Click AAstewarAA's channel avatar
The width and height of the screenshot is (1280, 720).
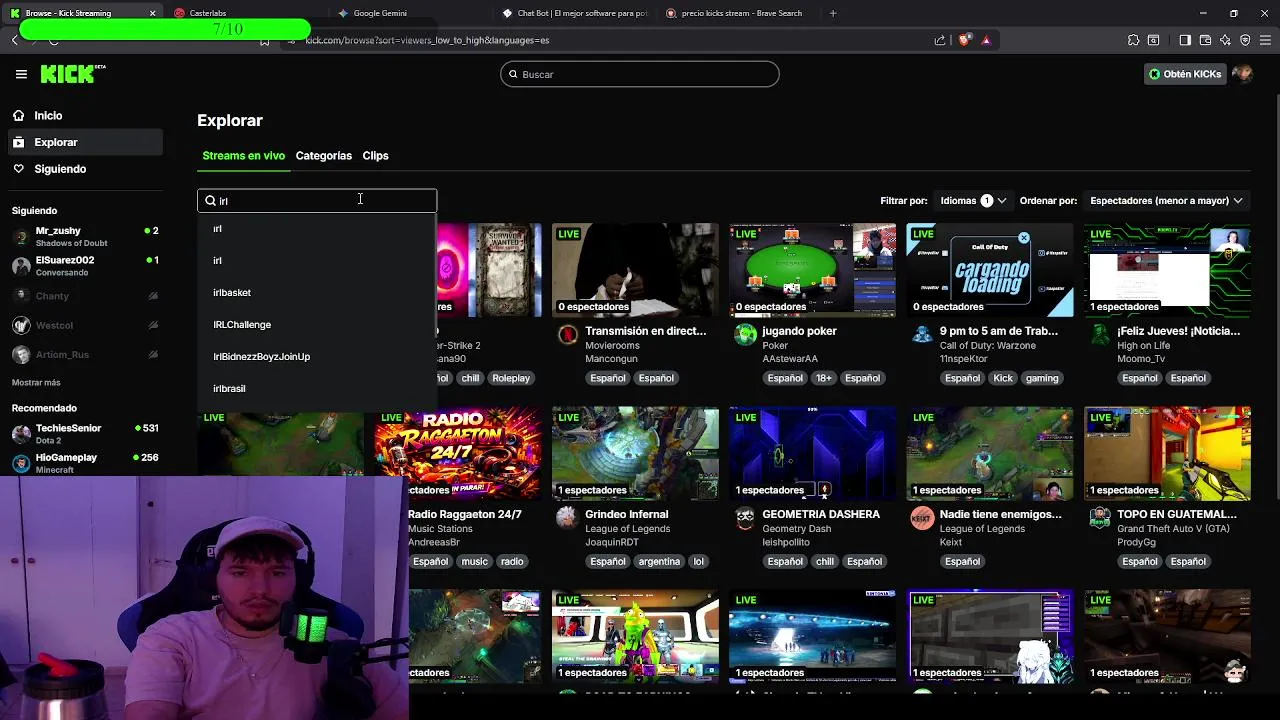pyautogui.click(x=745, y=334)
